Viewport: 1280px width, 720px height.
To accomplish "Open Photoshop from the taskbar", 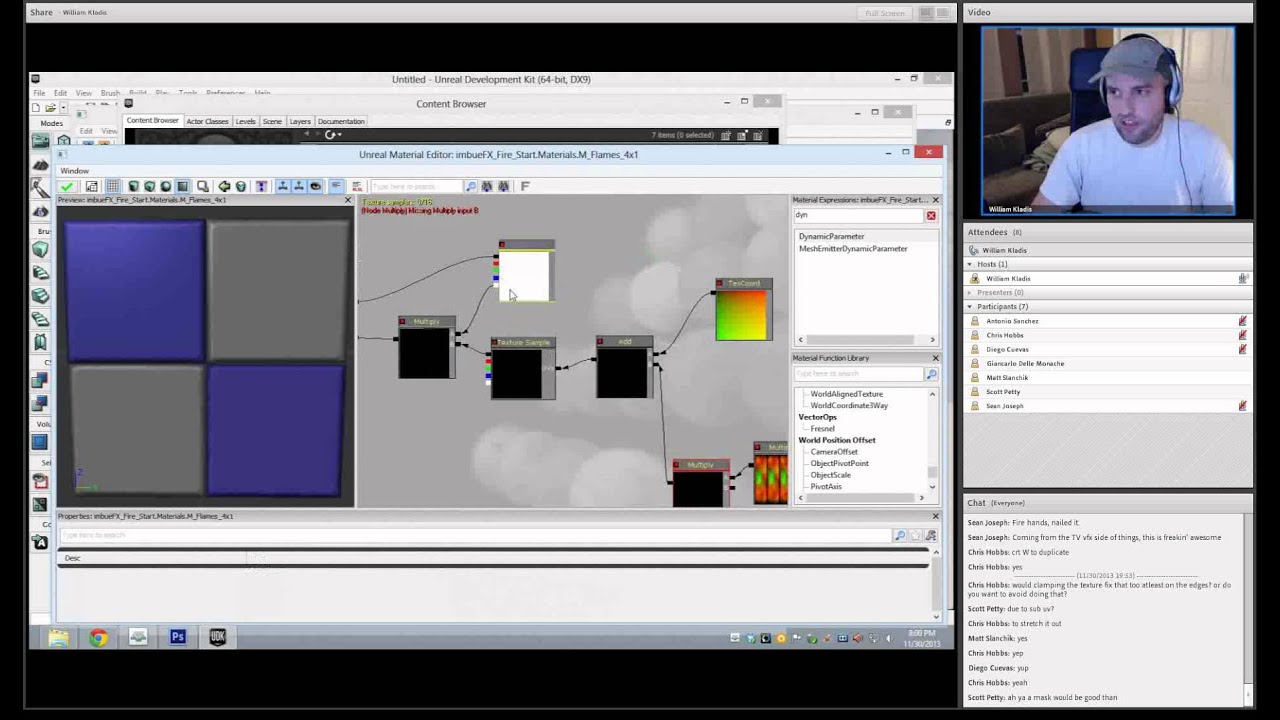I will (x=178, y=637).
